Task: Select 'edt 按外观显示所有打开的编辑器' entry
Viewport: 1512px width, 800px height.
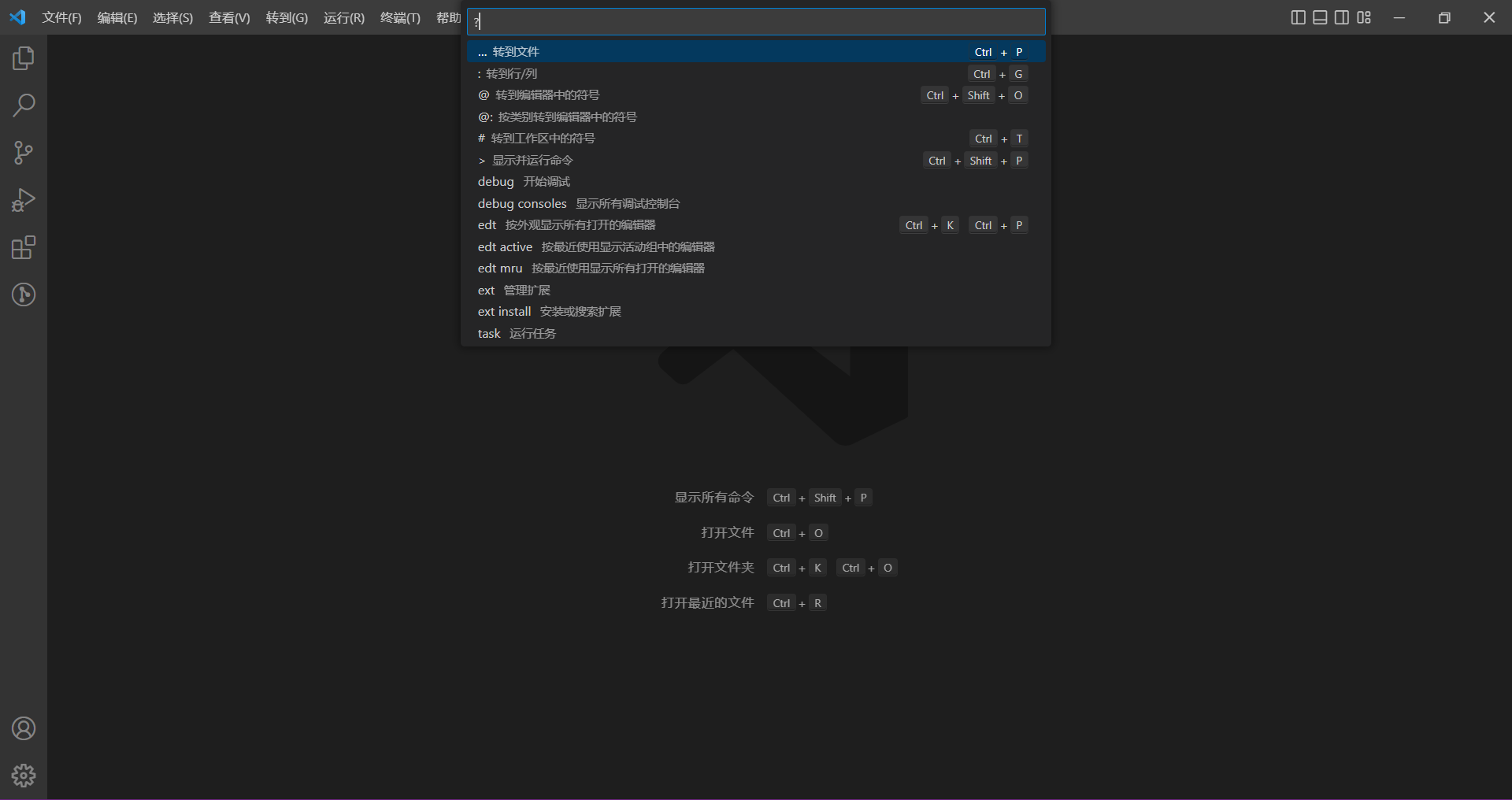Action: (x=756, y=225)
